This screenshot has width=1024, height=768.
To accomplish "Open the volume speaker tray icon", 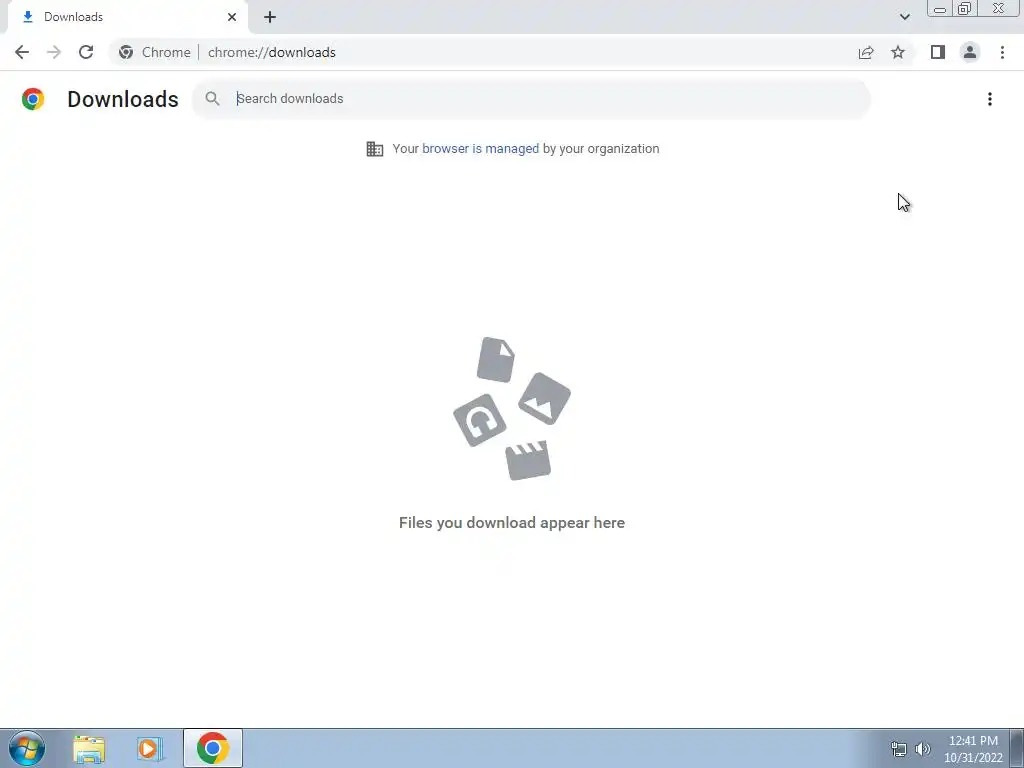I will pos(922,749).
